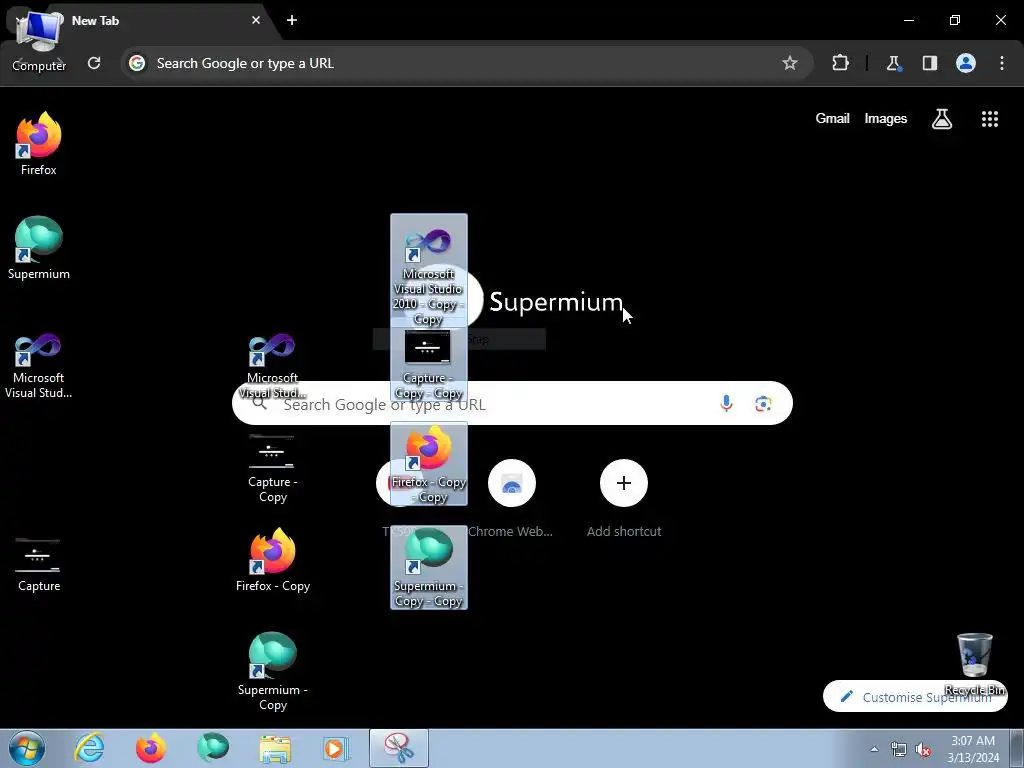
Task: Open Windows Media Player on taskbar
Action: (337, 748)
